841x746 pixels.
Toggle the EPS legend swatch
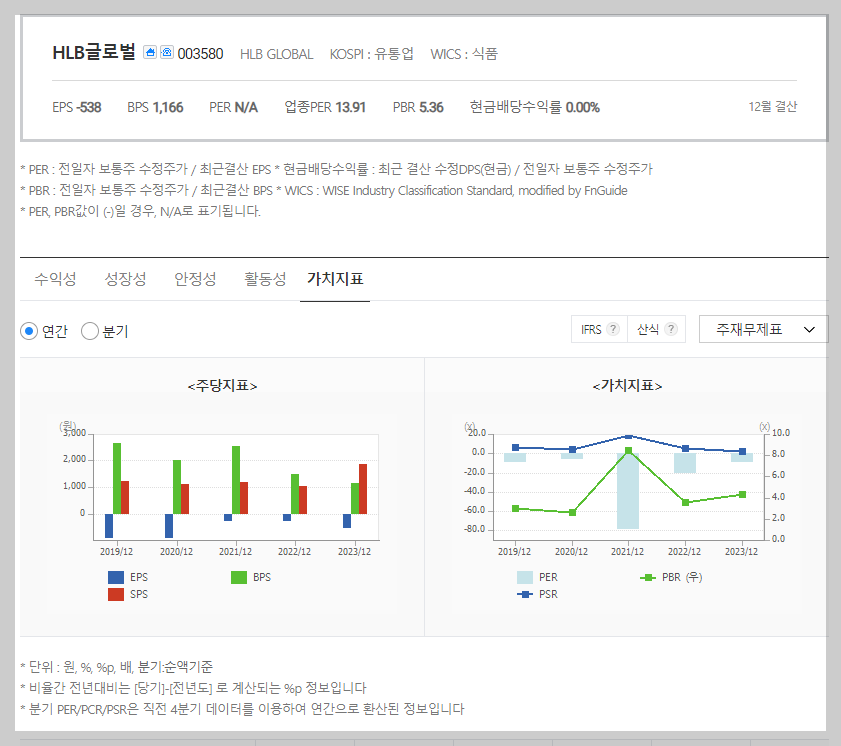(116, 577)
